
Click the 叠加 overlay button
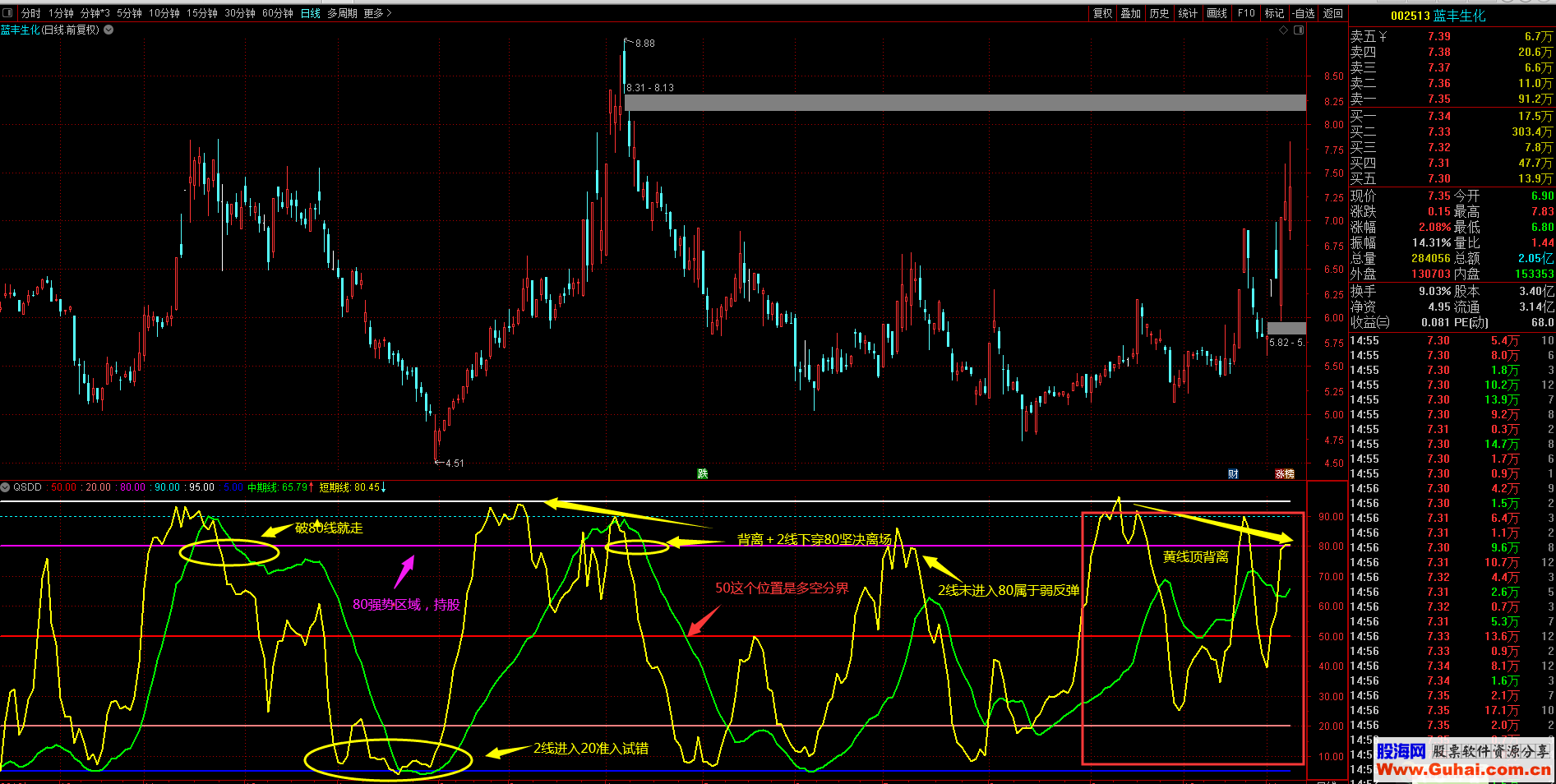(1131, 13)
